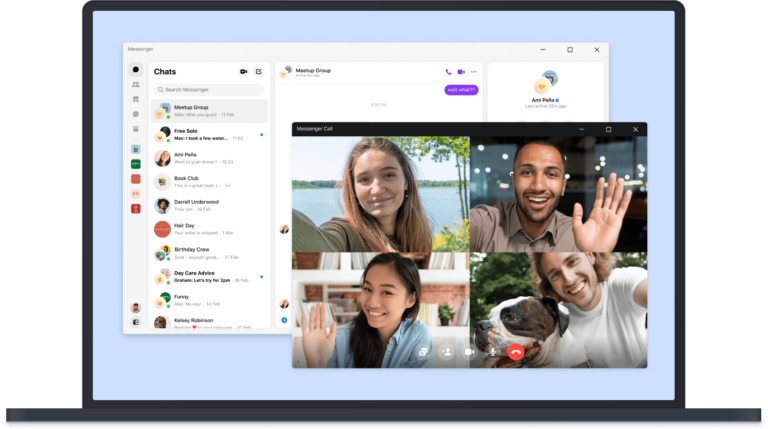This screenshot has height=429, width=768.
Task: Select the video tile of the man waving
Action: click(558, 194)
